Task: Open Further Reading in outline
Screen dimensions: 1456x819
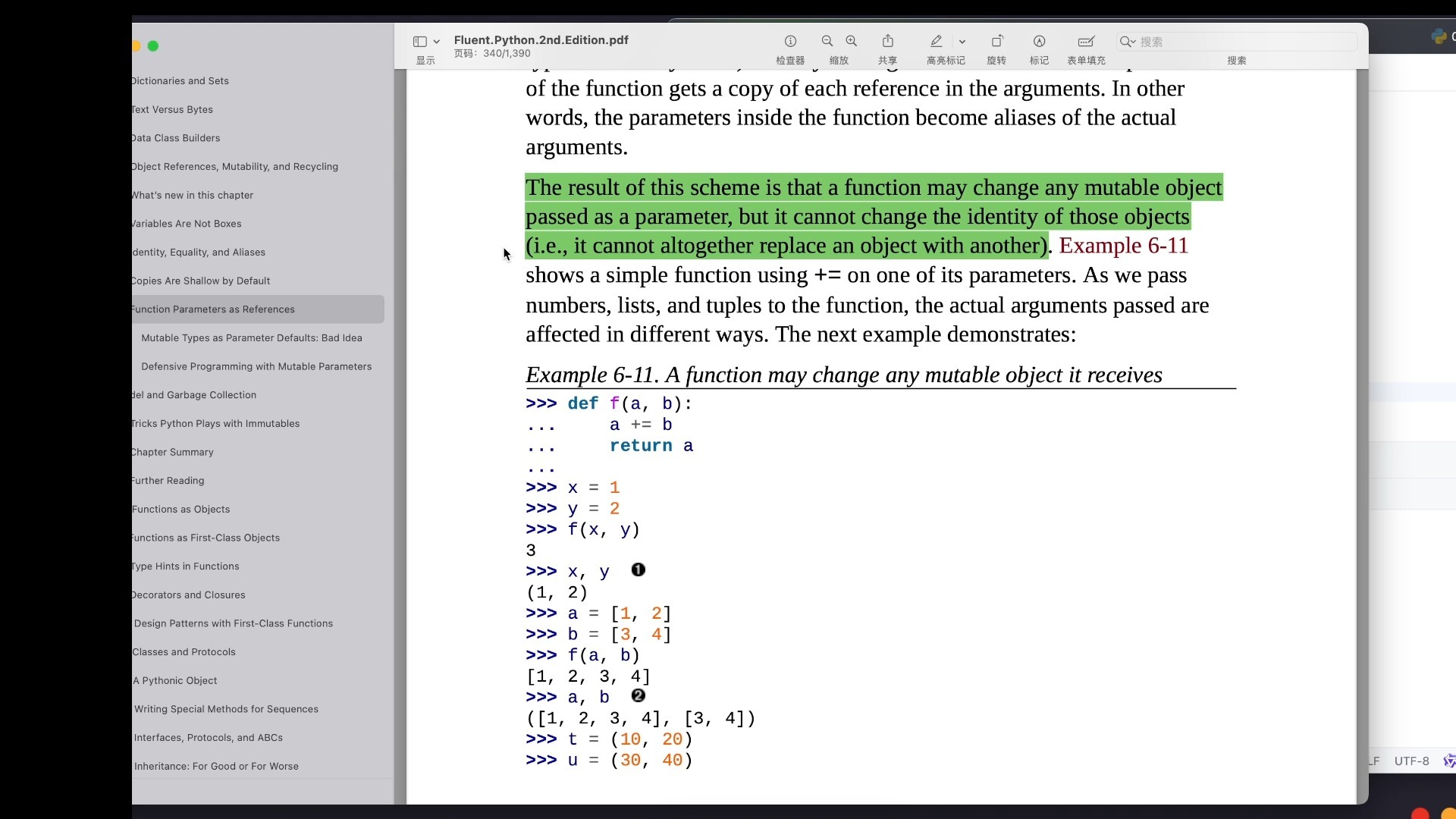Action: (168, 481)
